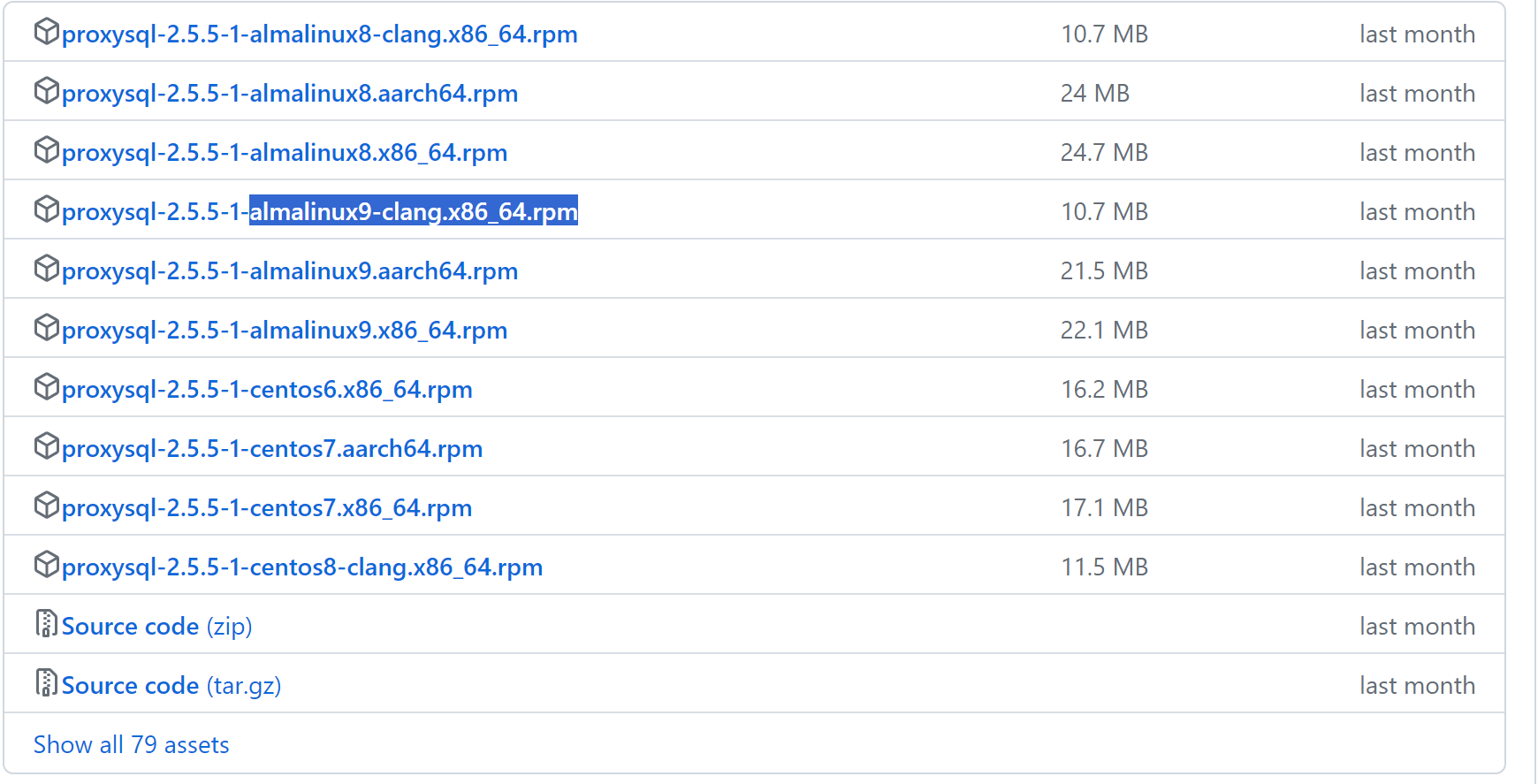Click last month timestamp on centos8-clang row
The width and height of the screenshot is (1538, 784).
coord(1417,567)
